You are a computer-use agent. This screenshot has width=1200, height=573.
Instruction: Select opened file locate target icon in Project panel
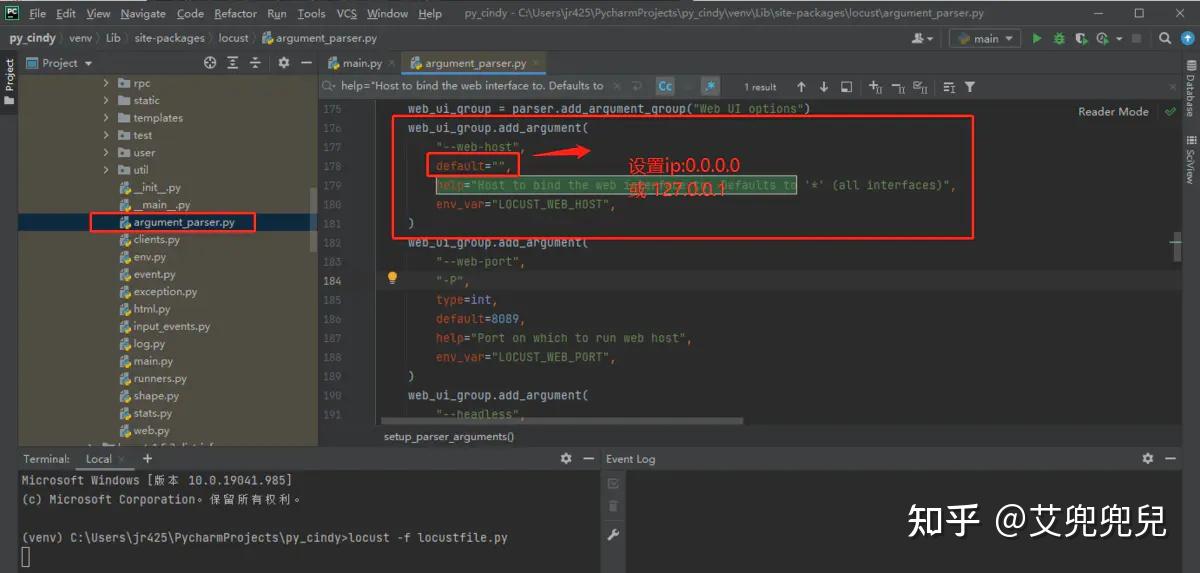pyautogui.click(x=210, y=63)
